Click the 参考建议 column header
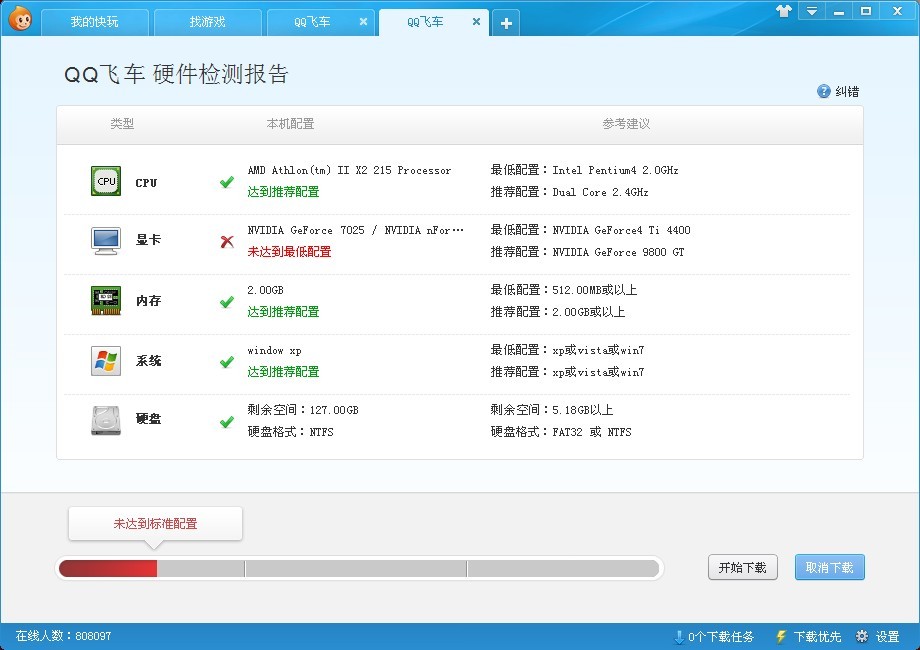This screenshot has width=920, height=650. [627, 124]
